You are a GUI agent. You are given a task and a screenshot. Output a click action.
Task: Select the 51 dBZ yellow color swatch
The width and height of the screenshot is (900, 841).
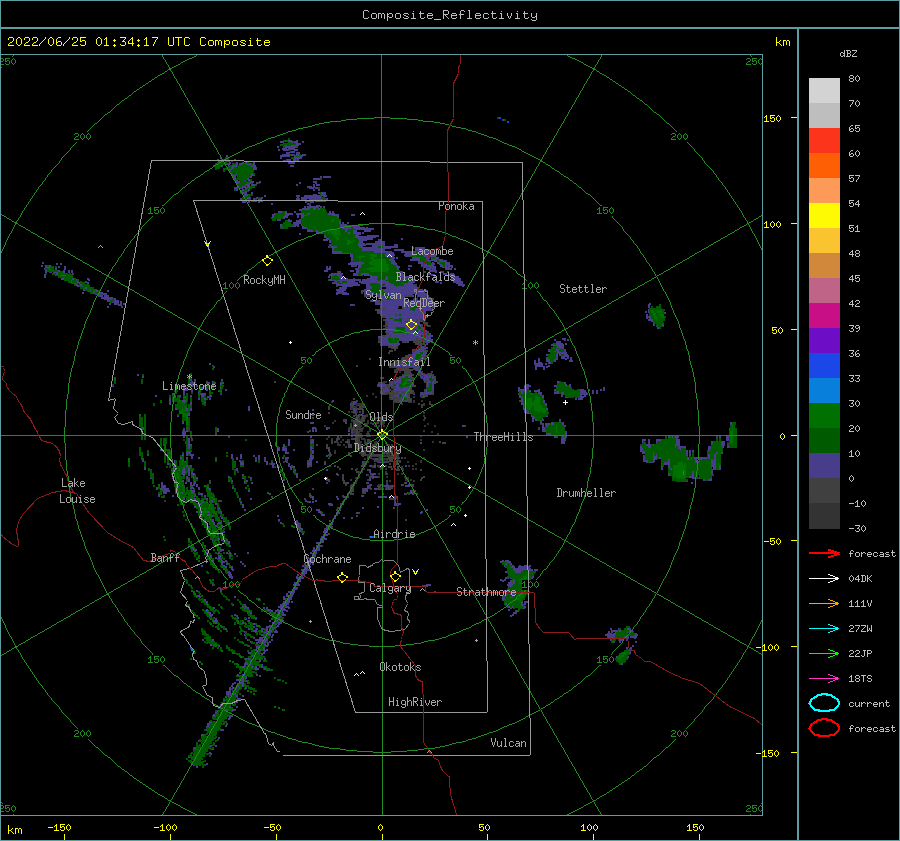tap(824, 215)
